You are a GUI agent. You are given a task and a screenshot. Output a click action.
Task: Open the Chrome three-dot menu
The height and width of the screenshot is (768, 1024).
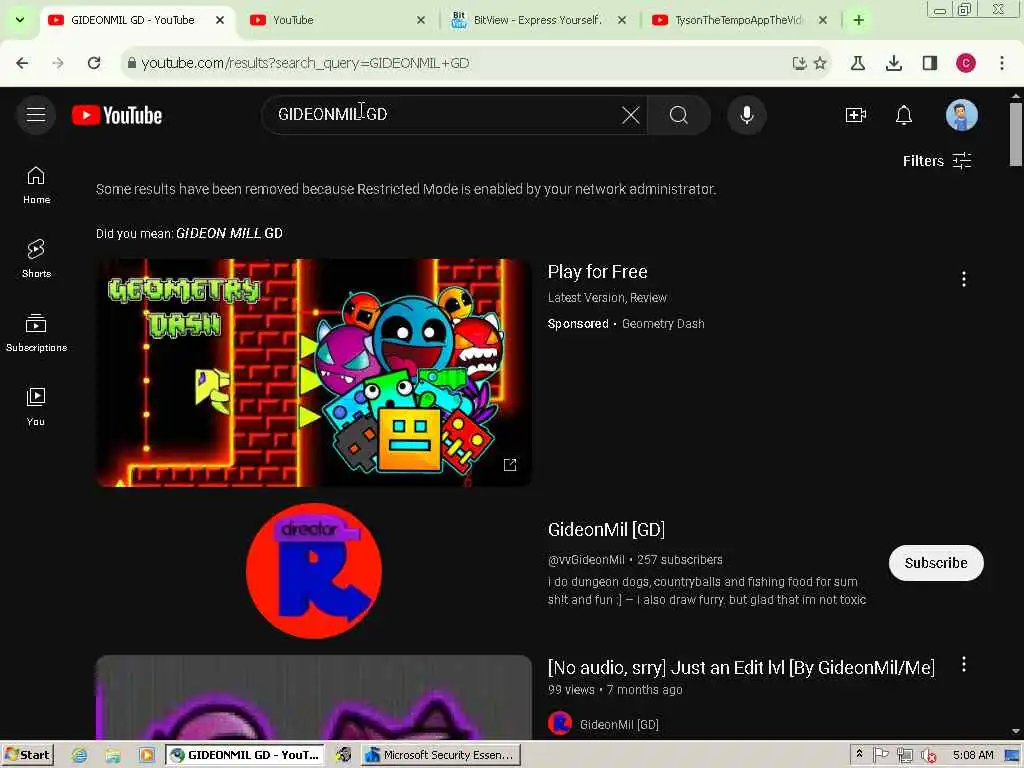(1002, 63)
